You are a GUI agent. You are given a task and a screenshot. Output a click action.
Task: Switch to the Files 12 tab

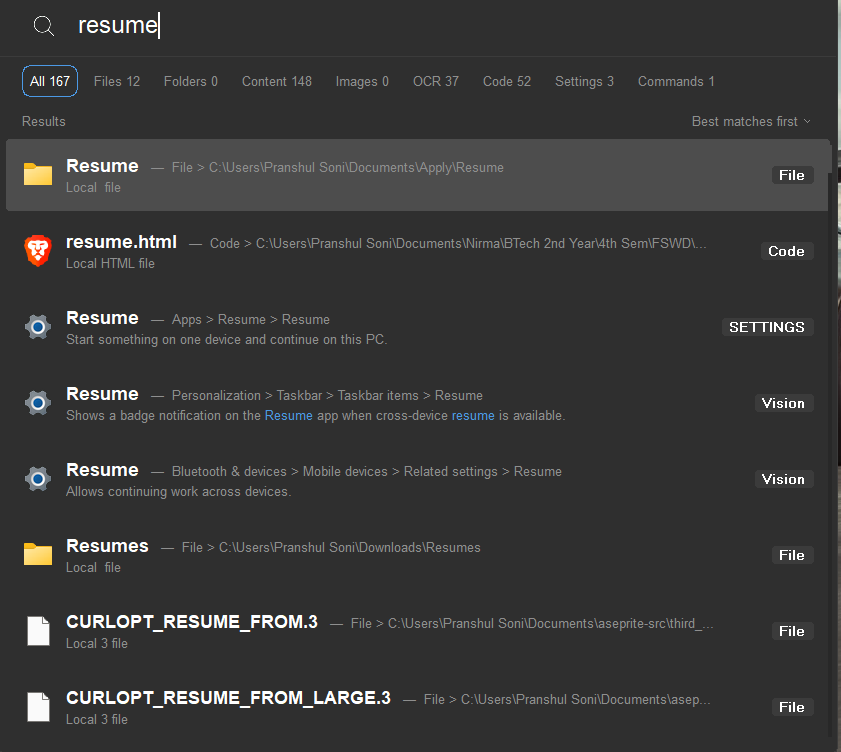pos(117,82)
